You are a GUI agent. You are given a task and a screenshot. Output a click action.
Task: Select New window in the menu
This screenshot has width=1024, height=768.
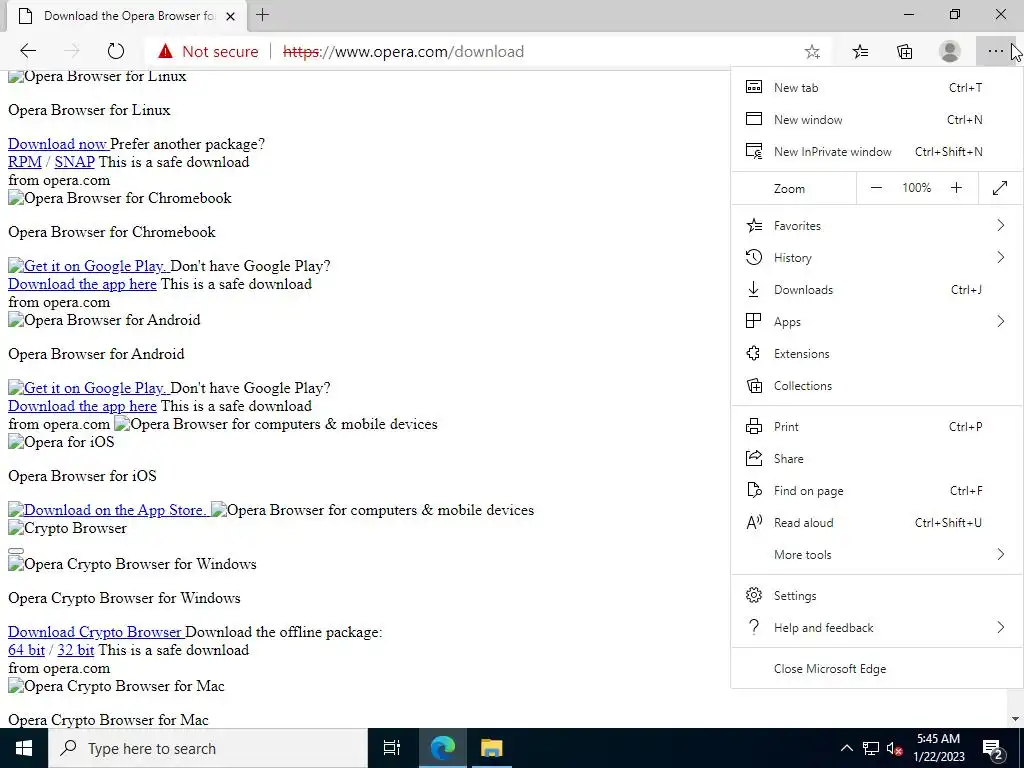(x=876, y=120)
